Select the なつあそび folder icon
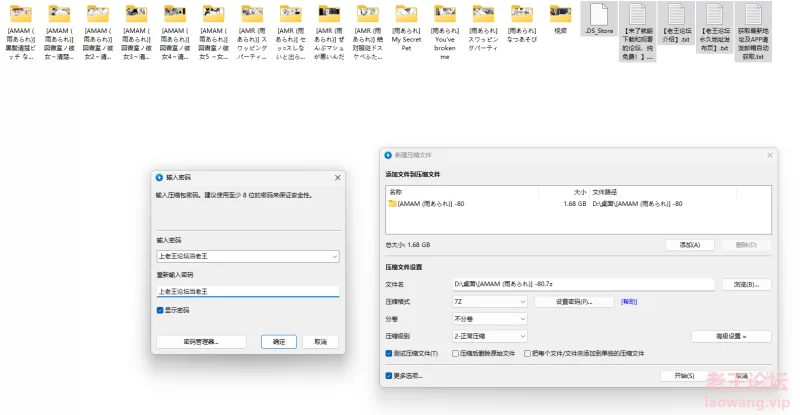The image size is (800, 415). pyautogui.click(x=522, y=14)
